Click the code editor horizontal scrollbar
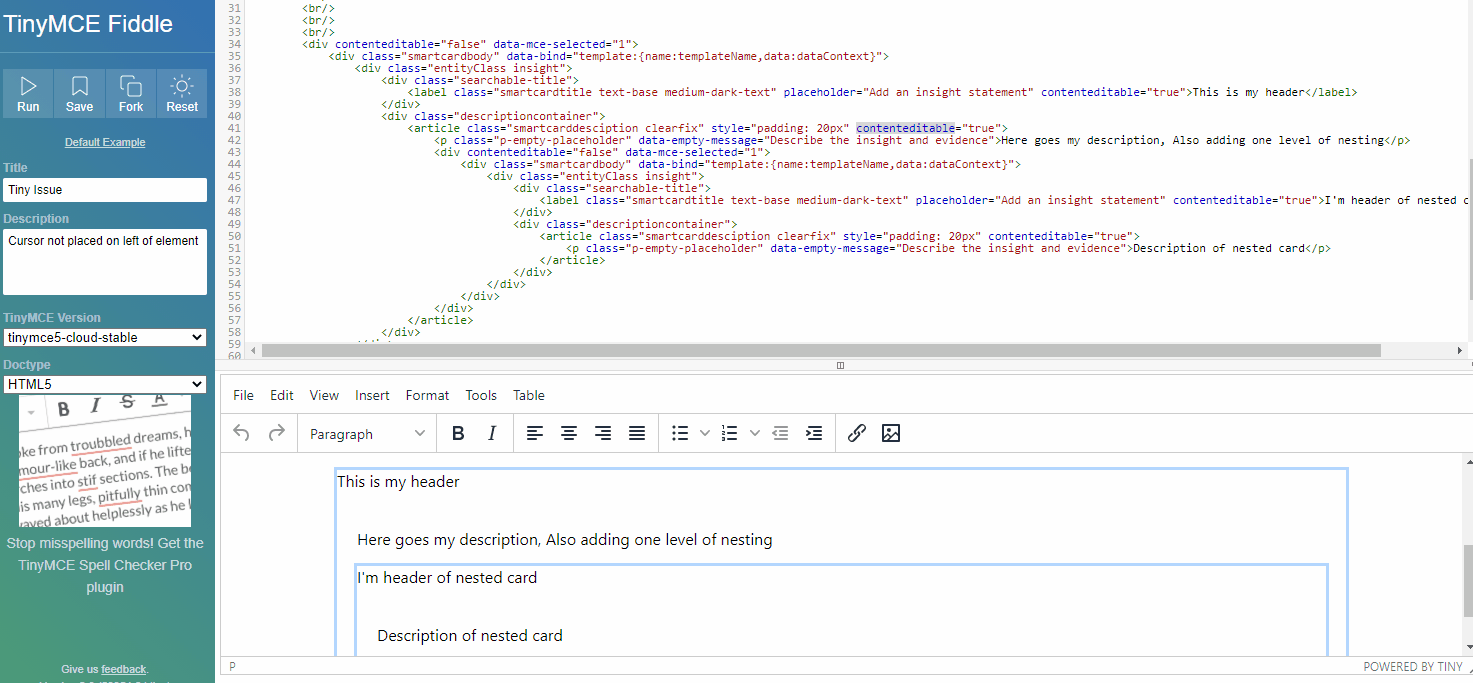Viewport: 1473px width, 683px height. pos(820,350)
